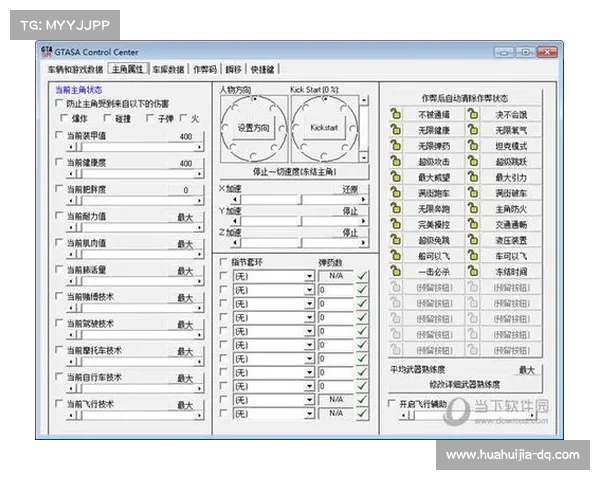The width and height of the screenshot is (600, 480).
Task: Click the lock icon beside 不被通缉
Action: pyautogui.click(x=395, y=114)
